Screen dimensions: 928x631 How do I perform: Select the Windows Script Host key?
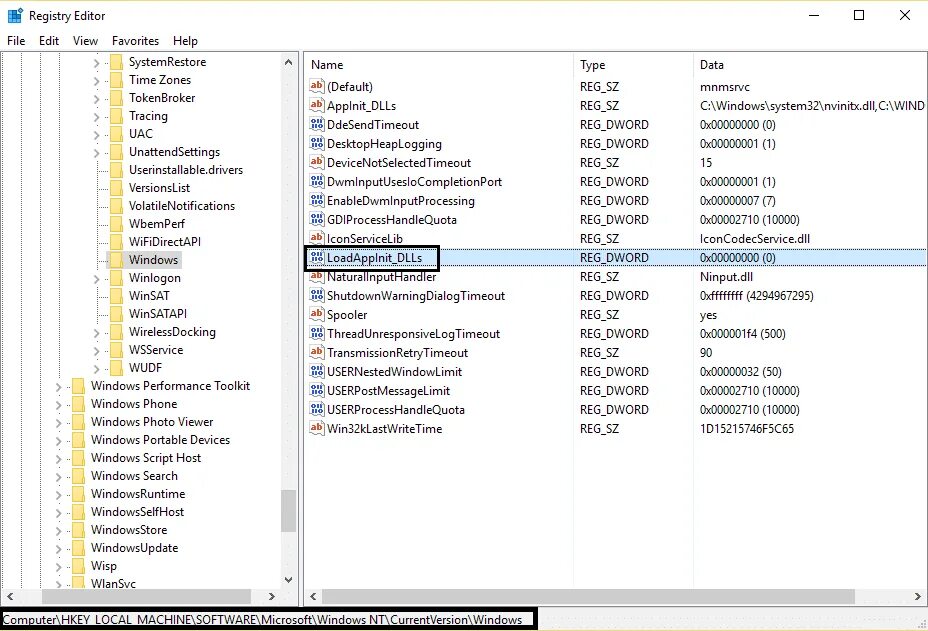[146, 458]
